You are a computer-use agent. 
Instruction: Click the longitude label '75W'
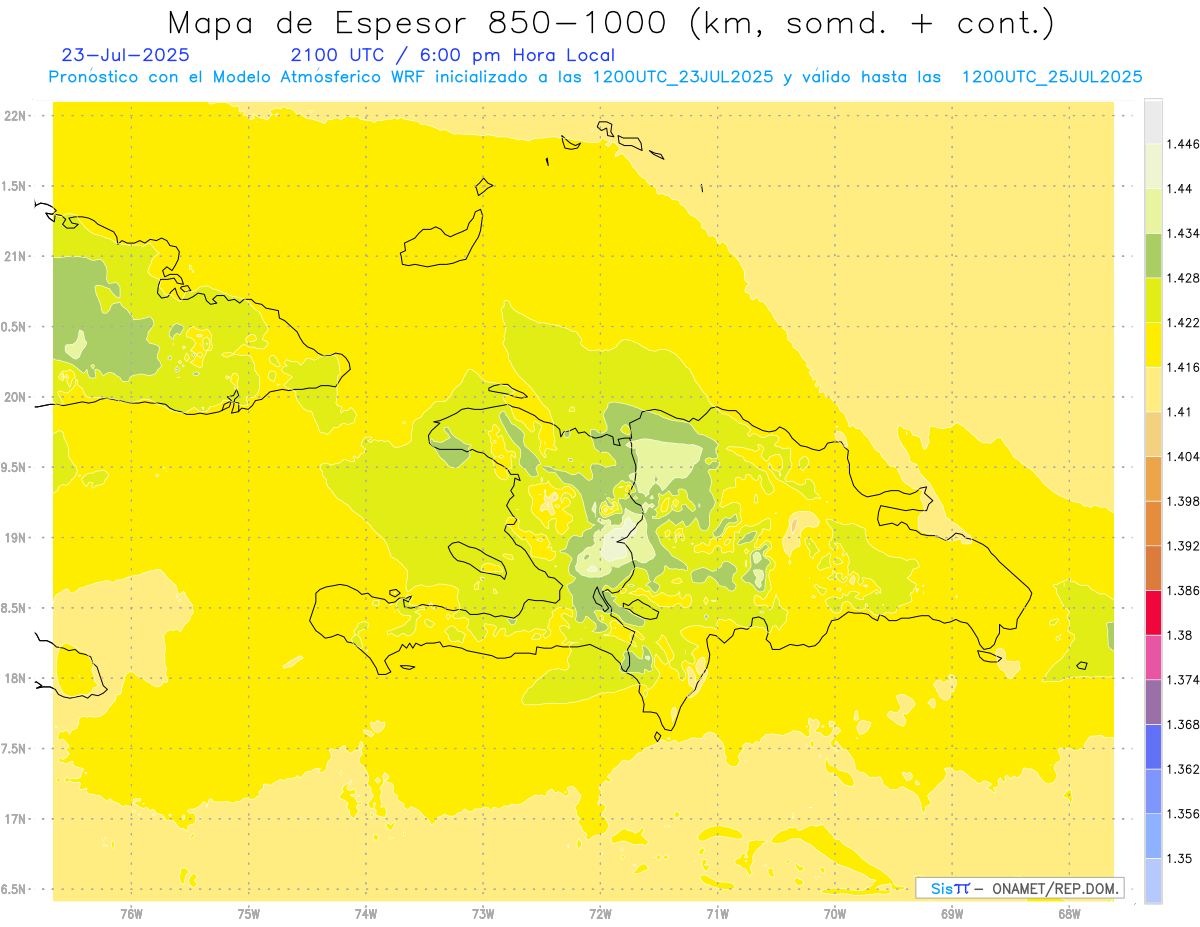(x=249, y=914)
